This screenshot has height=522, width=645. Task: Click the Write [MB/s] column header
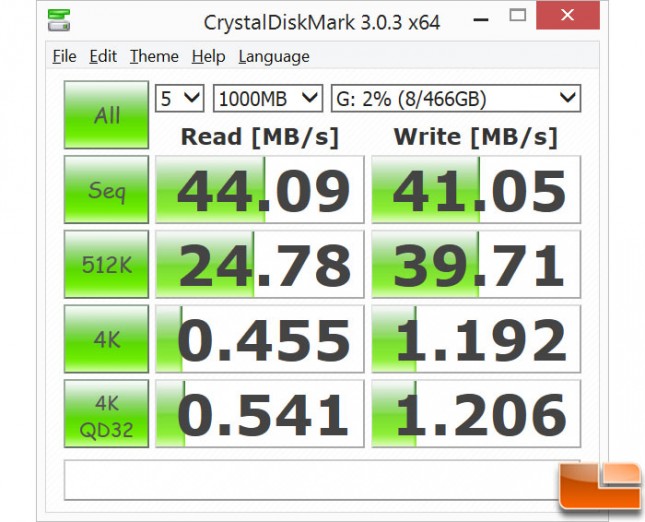476,137
